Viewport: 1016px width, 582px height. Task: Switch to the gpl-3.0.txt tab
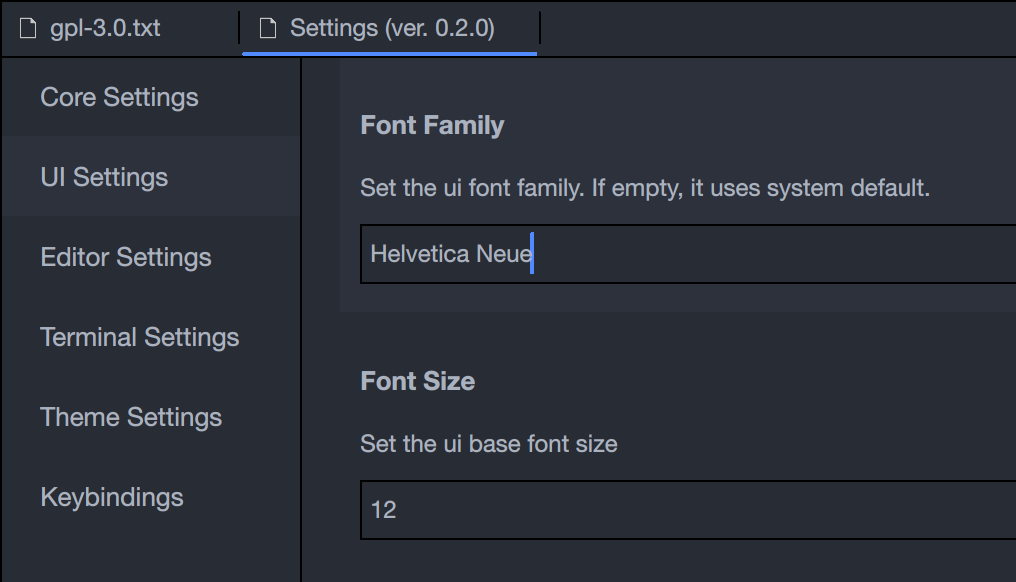(93, 28)
